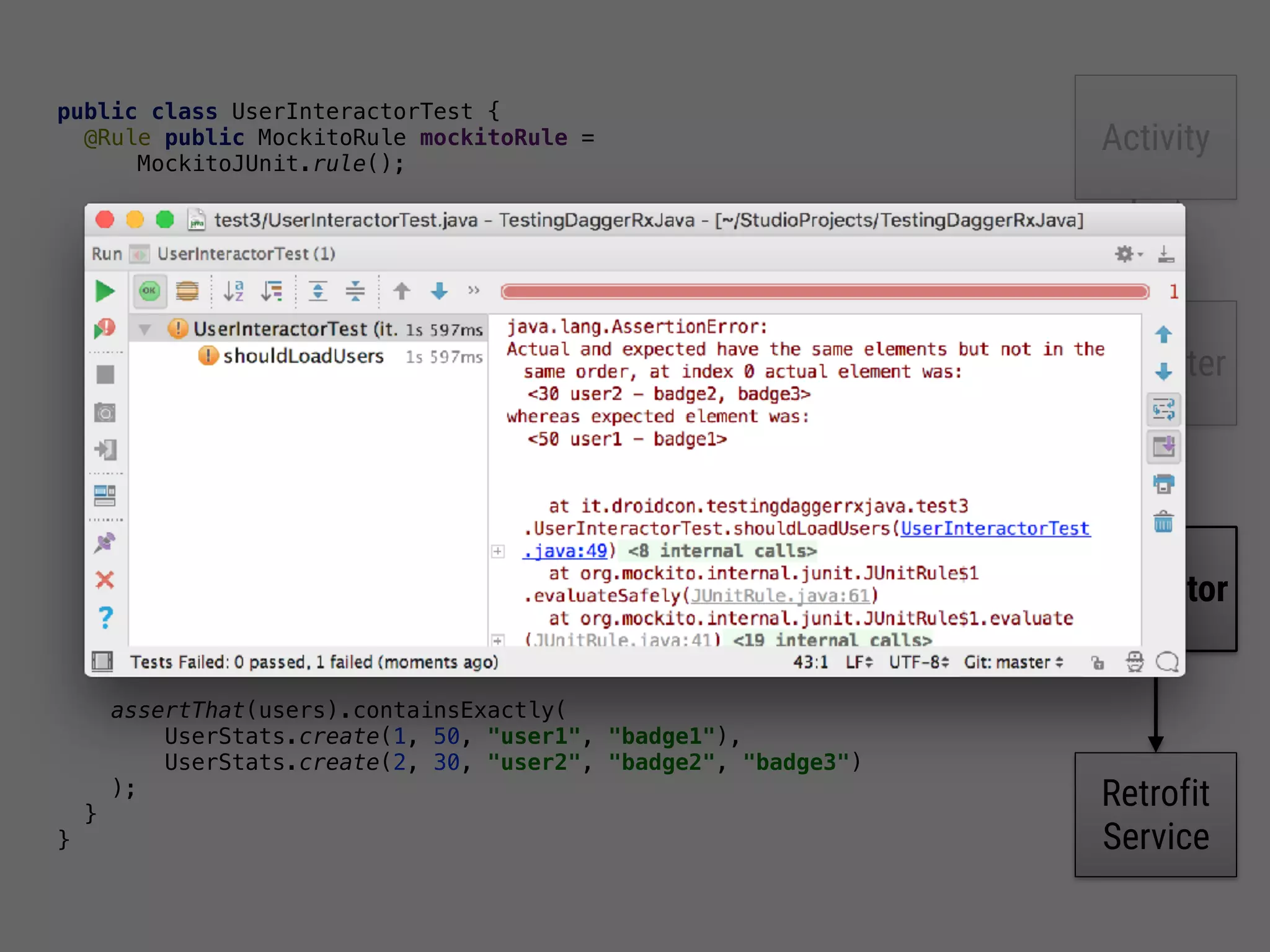This screenshot has width=1270, height=952.
Task: Open help with the question mark icon
Action: pos(105,617)
